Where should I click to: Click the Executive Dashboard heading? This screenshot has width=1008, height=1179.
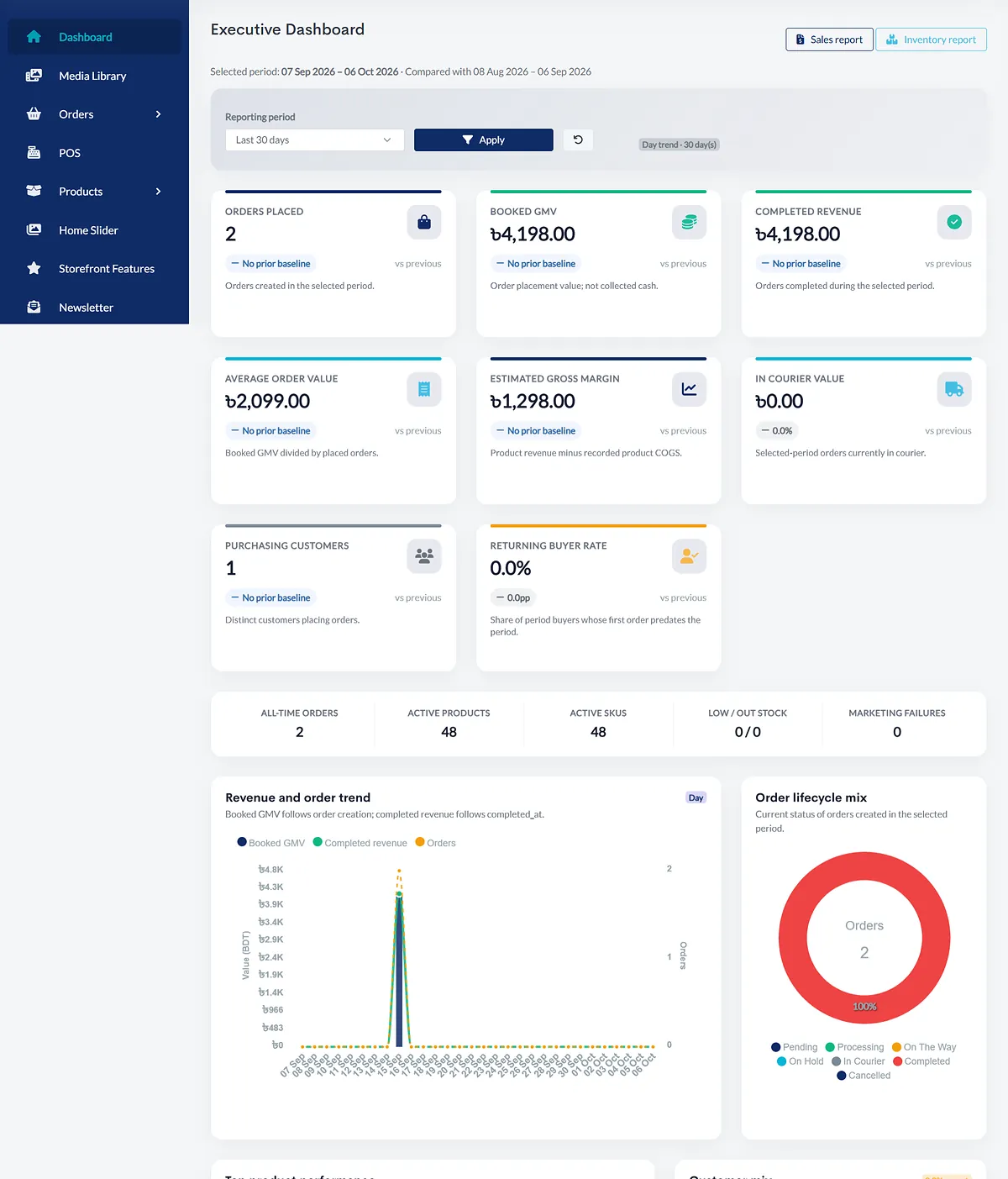(x=287, y=29)
